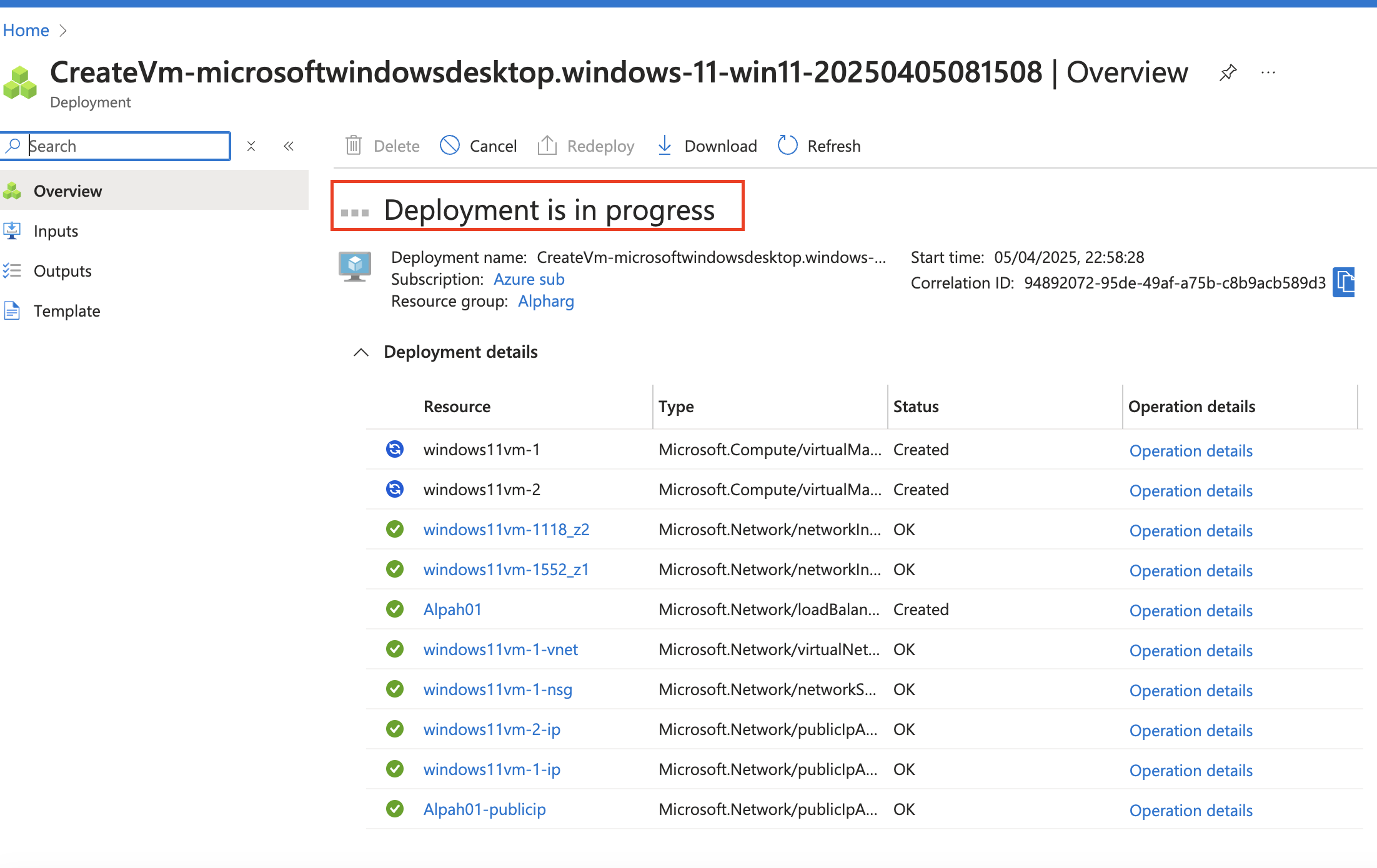1377x868 pixels.
Task: Click the in-progress icon for windows11vm-1
Action: click(x=395, y=450)
